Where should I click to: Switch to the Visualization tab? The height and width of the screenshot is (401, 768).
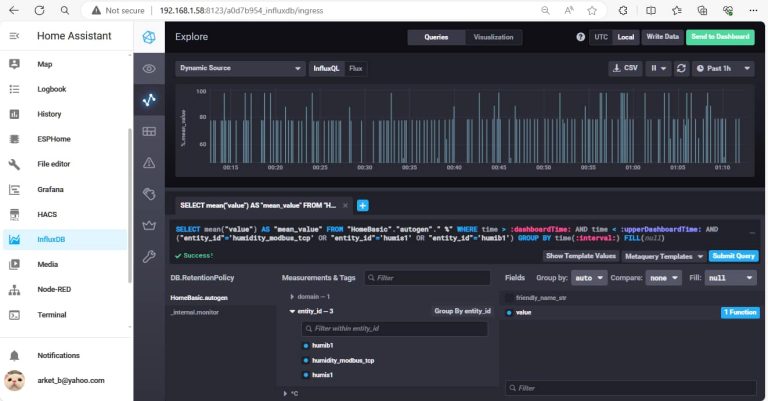point(492,37)
